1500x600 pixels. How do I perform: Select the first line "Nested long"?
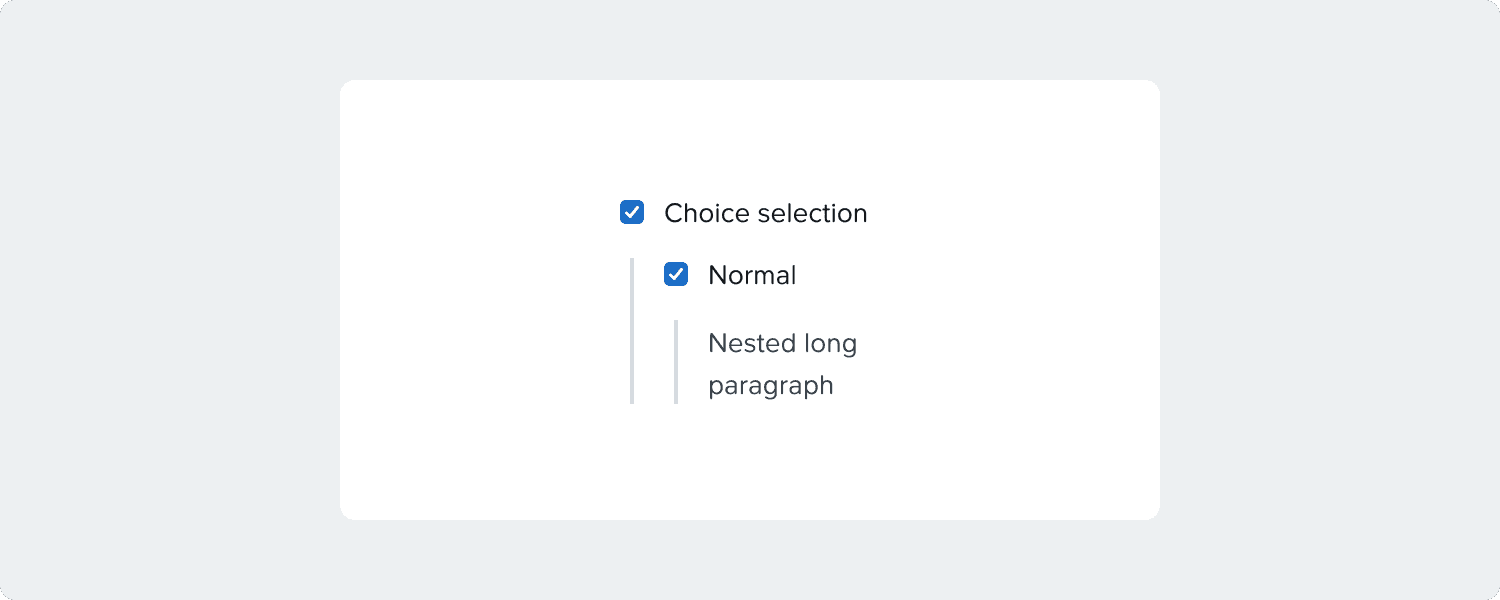click(x=782, y=344)
